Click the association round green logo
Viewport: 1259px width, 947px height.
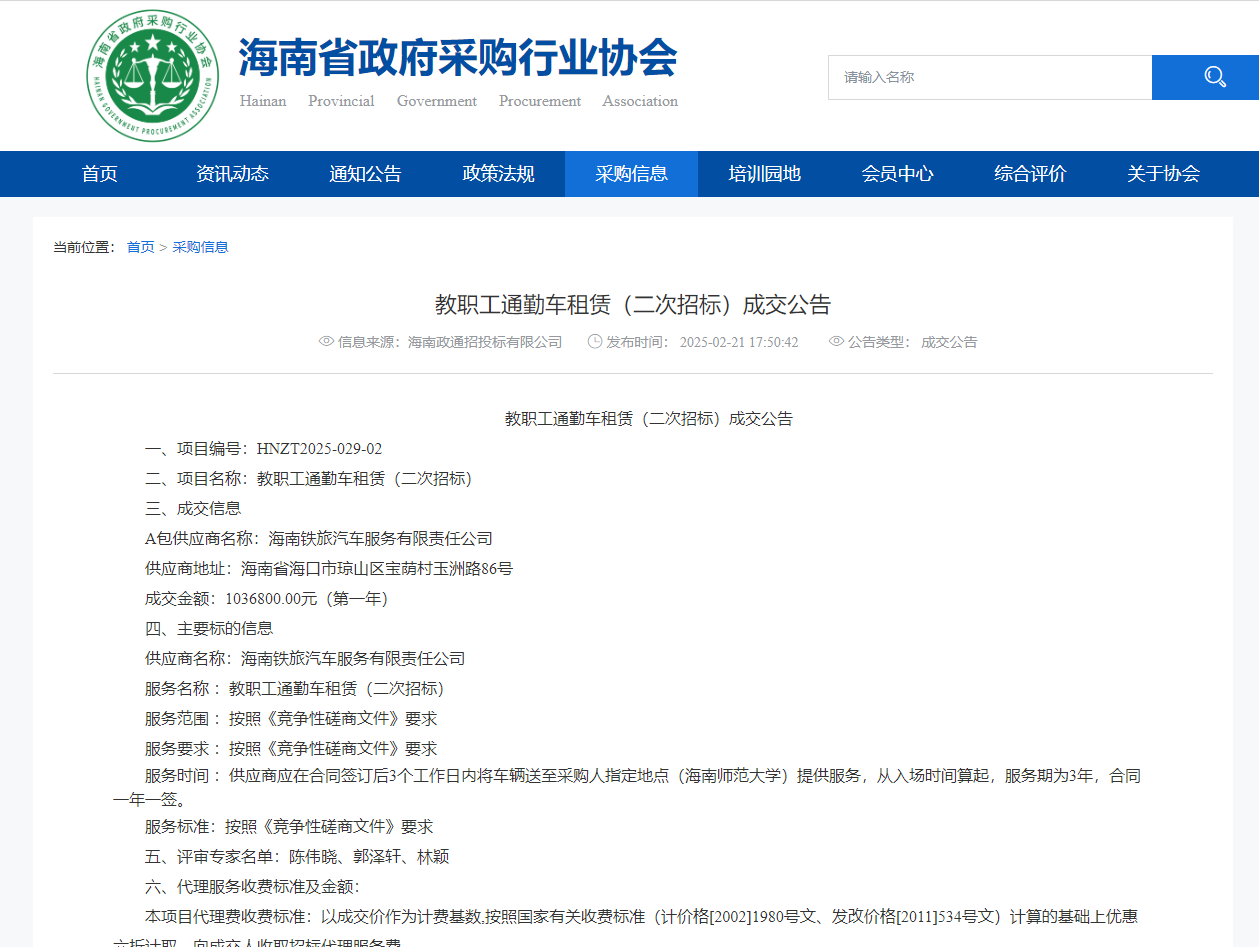(152, 76)
